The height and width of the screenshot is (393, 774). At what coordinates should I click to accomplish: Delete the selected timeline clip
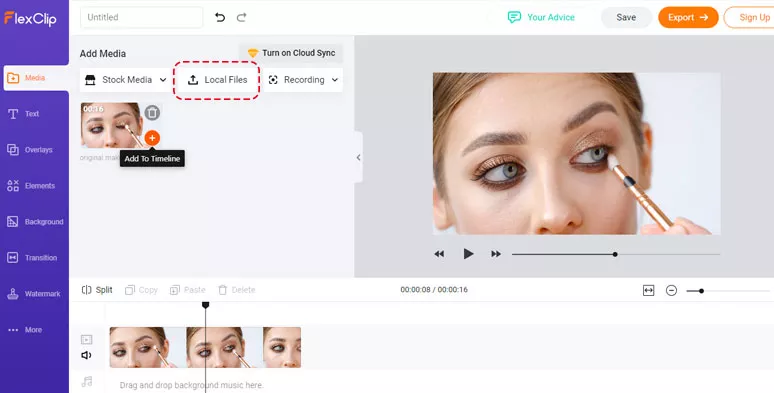(x=236, y=290)
